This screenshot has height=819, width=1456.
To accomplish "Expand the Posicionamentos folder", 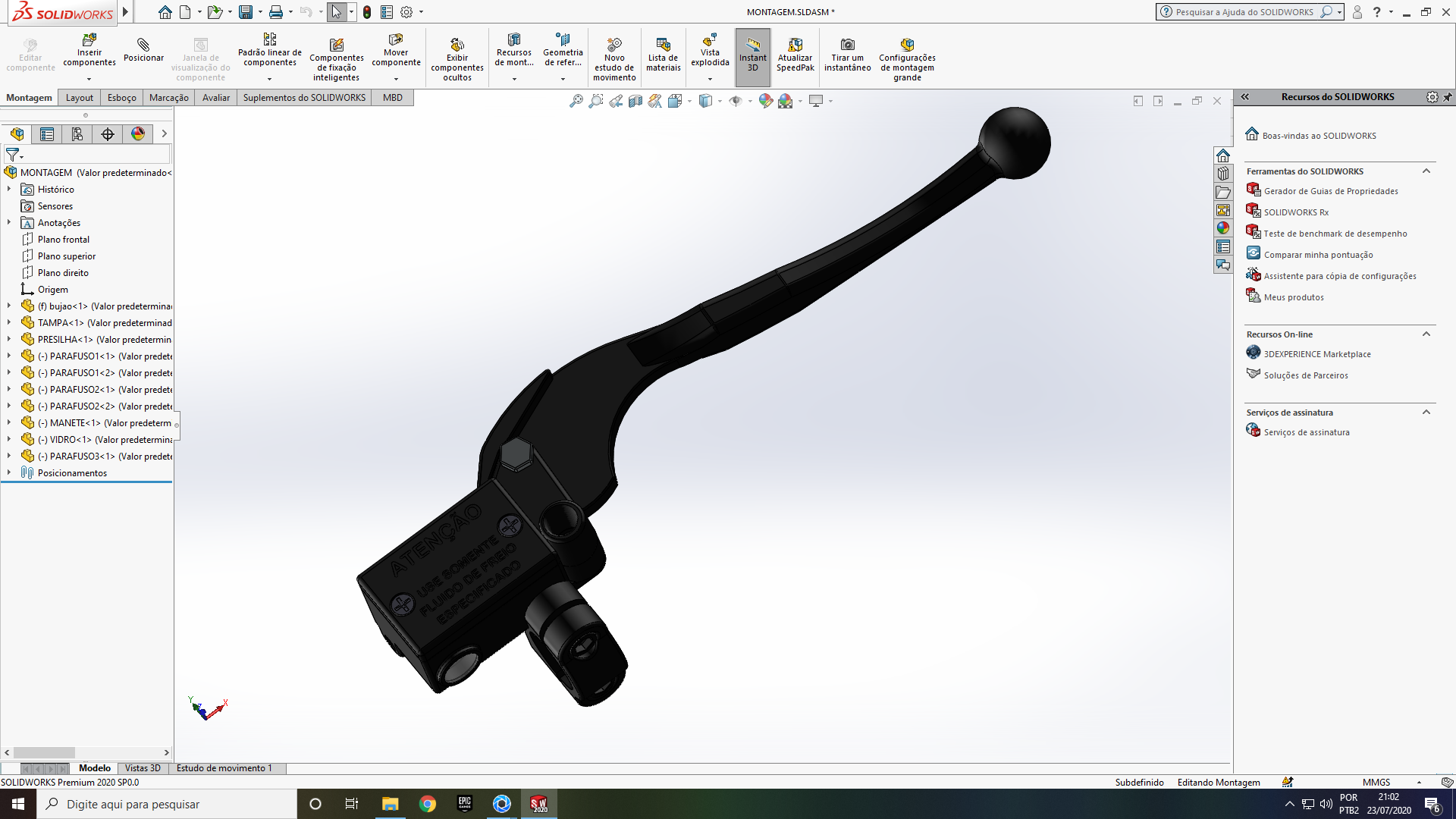I will pyautogui.click(x=9, y=473).
